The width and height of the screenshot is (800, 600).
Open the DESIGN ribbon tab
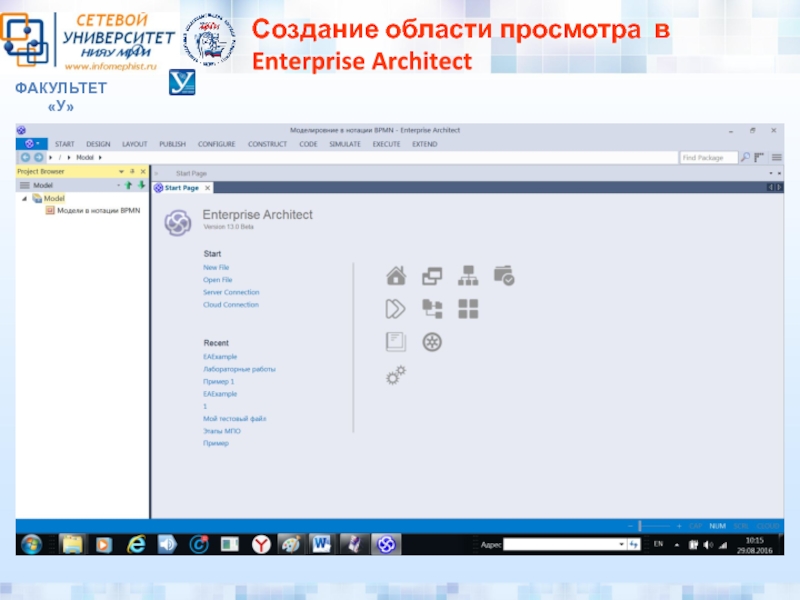coord(98,144)
